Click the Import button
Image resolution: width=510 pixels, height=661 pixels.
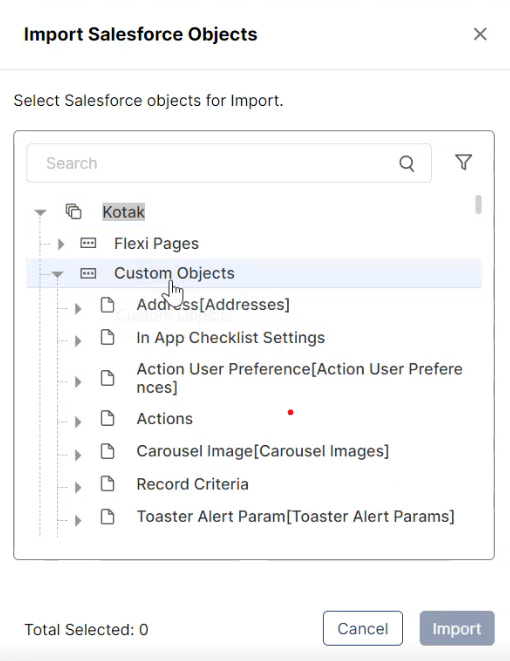point(457,628)
